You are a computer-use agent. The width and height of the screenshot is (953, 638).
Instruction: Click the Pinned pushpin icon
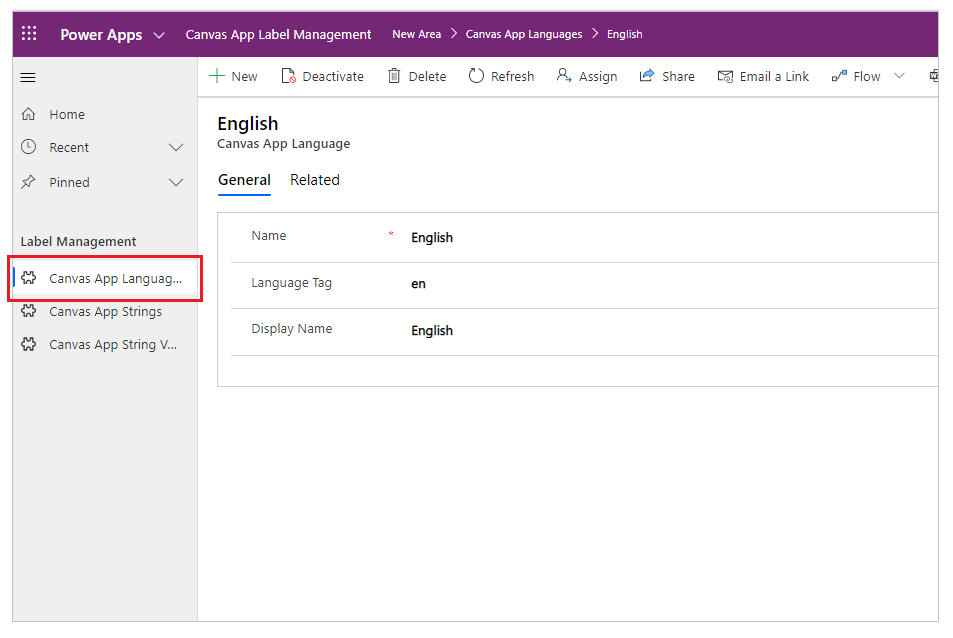[29, 182]
